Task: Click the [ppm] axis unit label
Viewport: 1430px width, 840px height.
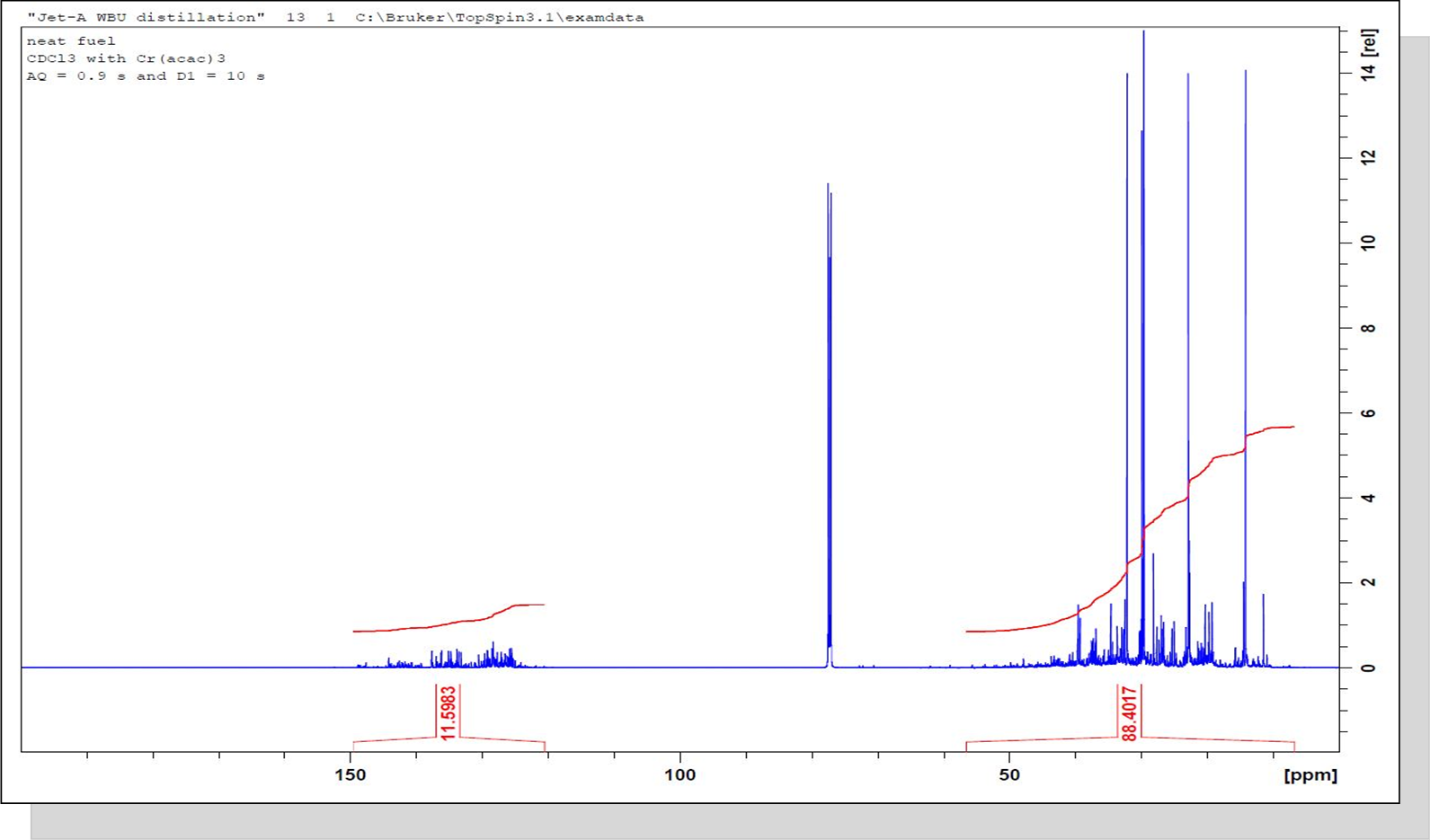Action: (x=1310, y=775)
